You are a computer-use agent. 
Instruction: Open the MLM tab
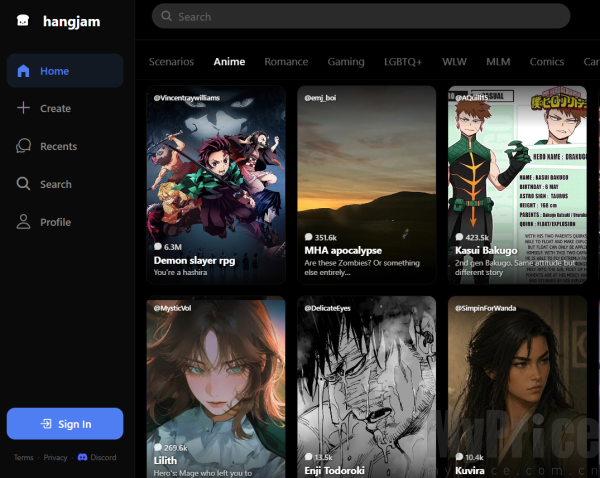tap(498, 62)
